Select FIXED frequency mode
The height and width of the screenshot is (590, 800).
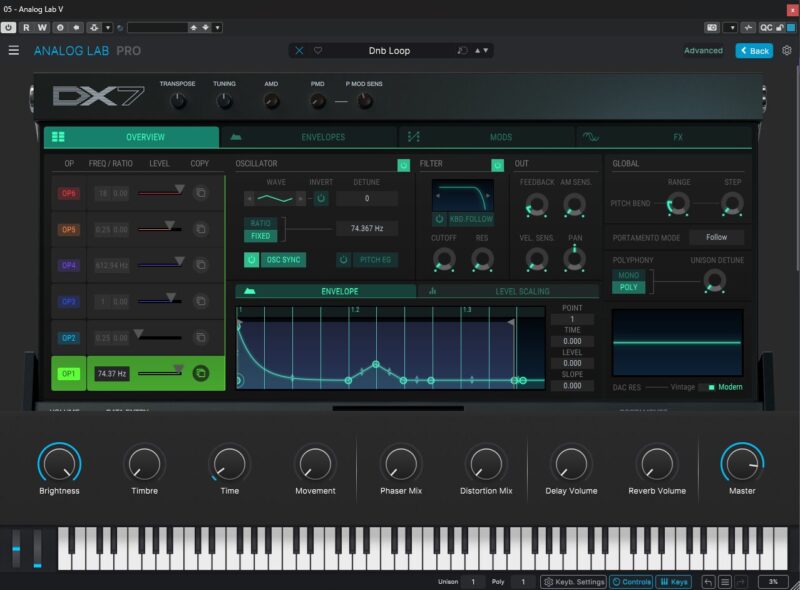(x=261, y=236)
